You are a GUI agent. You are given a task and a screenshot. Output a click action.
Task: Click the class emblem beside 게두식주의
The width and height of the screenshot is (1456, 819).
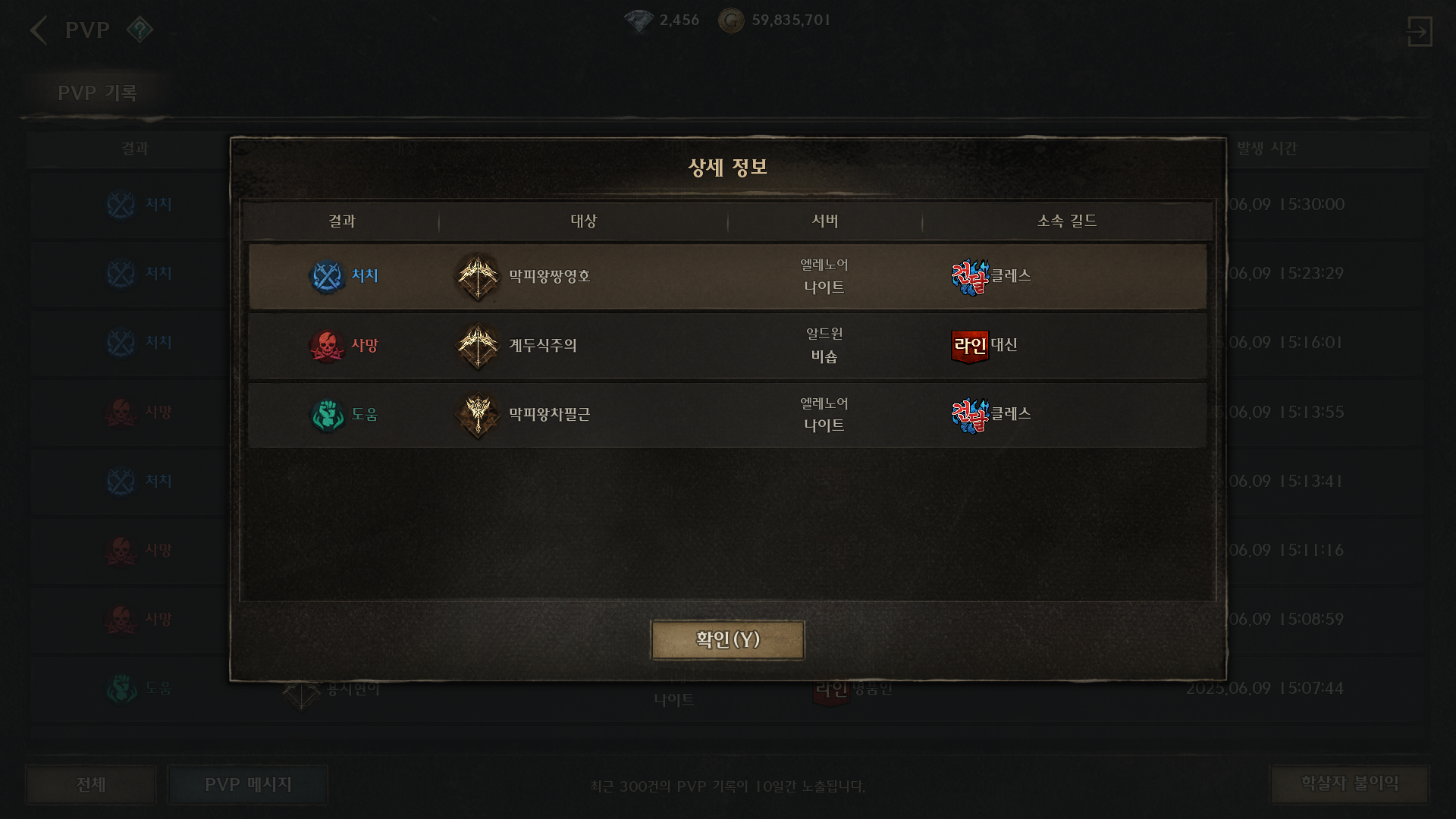(x=478, y=346)
